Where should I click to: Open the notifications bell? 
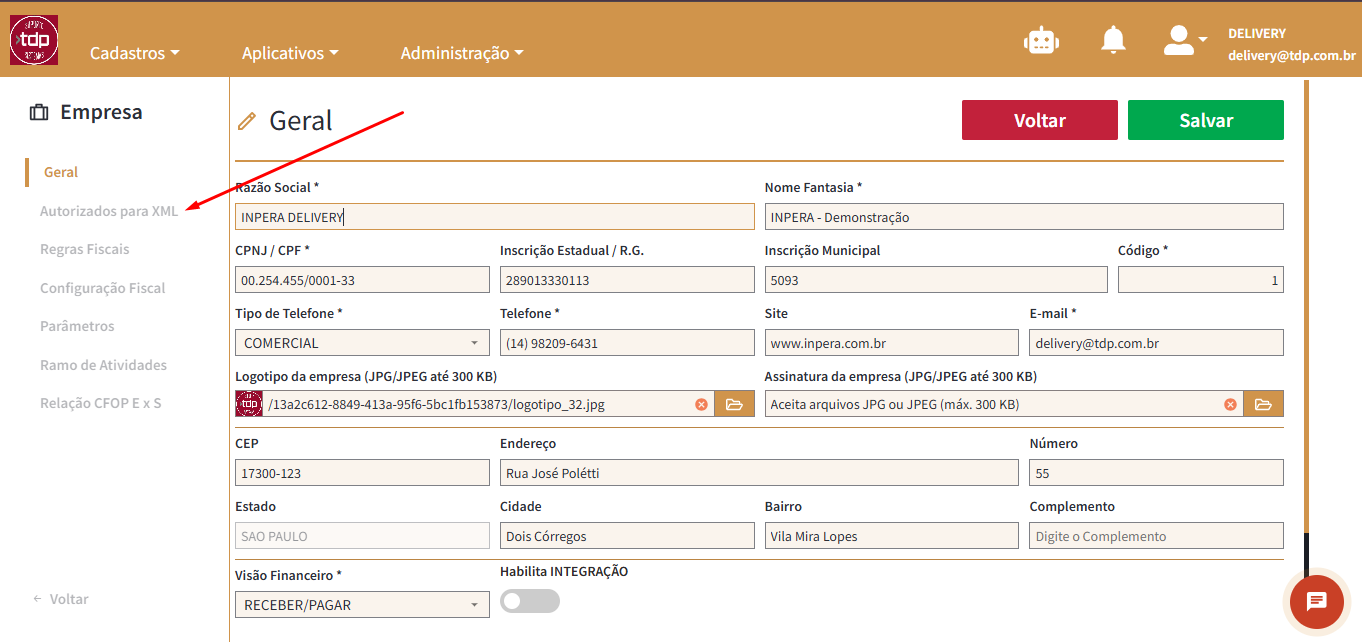point(1113,40)
